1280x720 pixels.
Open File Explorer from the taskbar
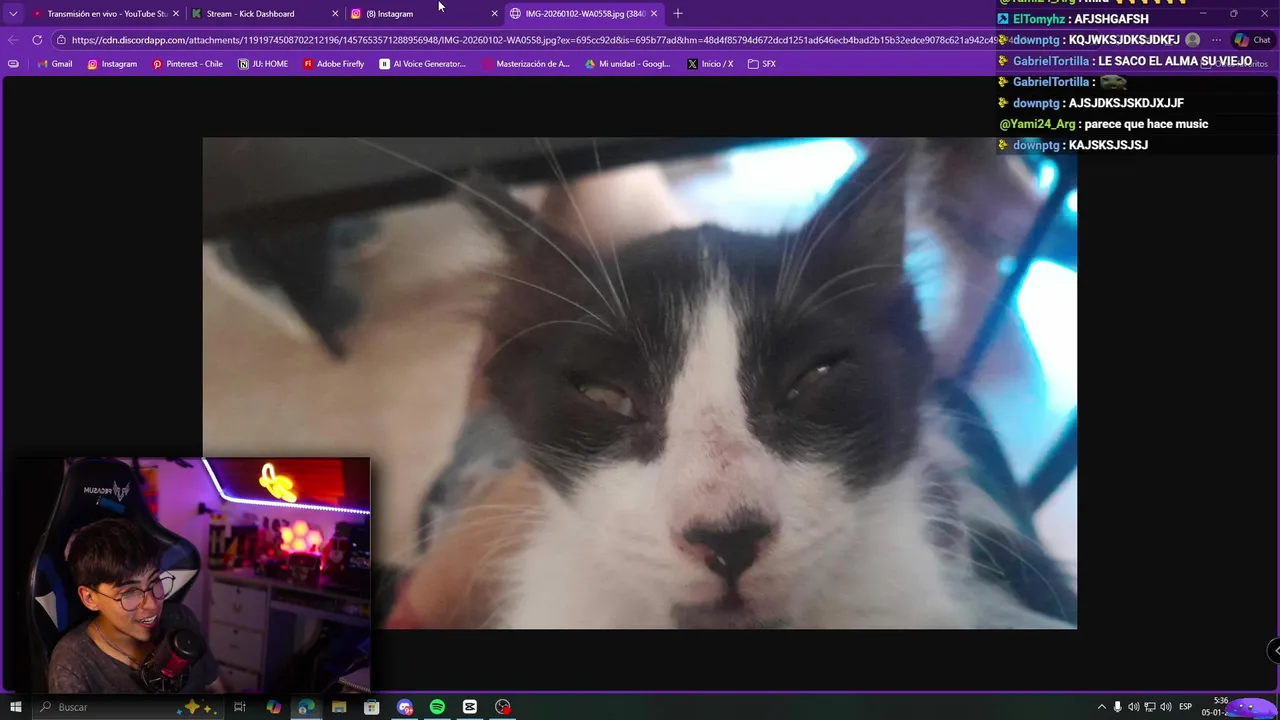point(339,707)
